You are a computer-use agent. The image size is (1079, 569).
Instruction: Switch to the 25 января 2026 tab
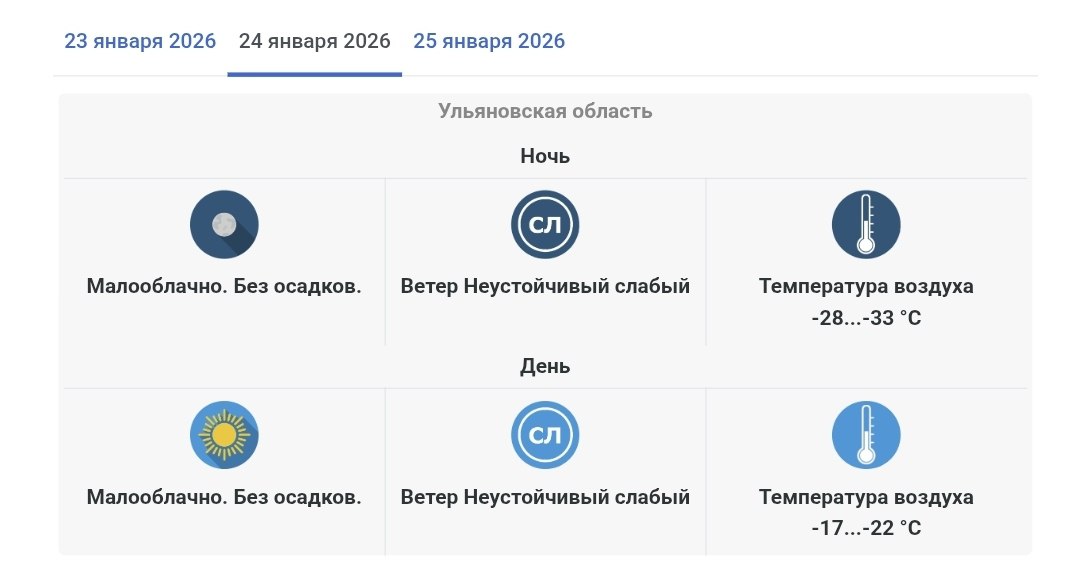pyautogui.click(x=489, y=42)
